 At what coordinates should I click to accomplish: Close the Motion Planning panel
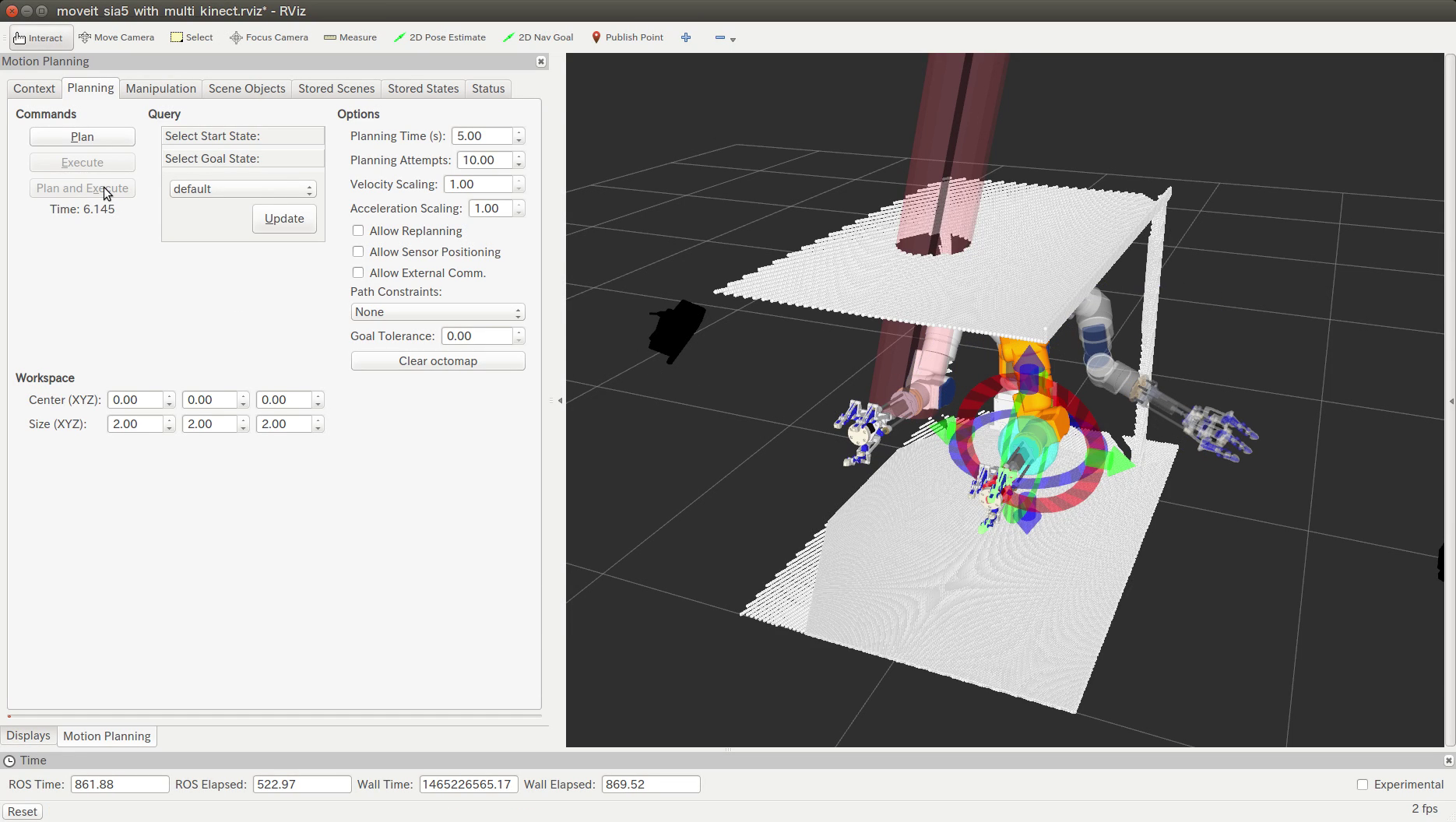(x=541, y=61)
